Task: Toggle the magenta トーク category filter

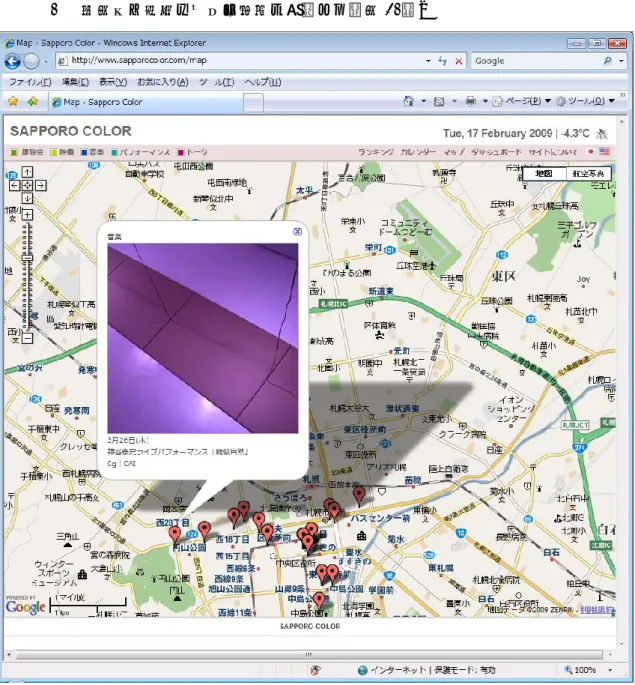Action: pos(192,152)
